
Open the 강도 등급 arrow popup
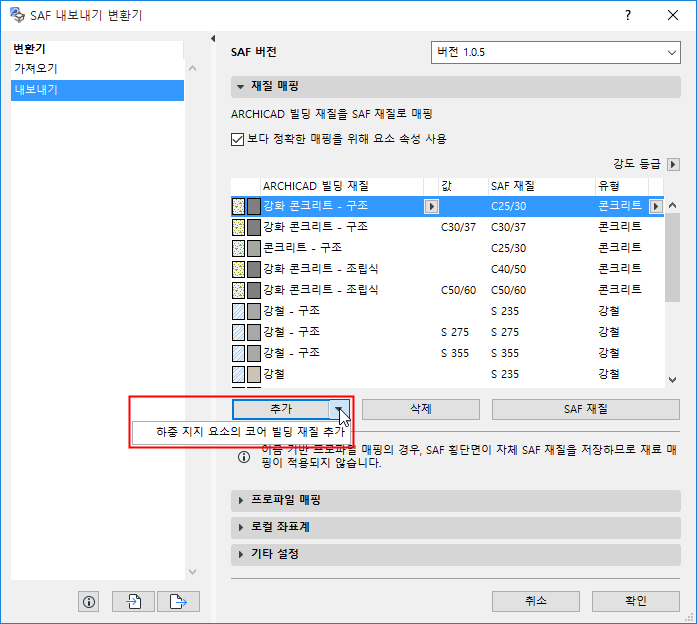coord(673,164)
